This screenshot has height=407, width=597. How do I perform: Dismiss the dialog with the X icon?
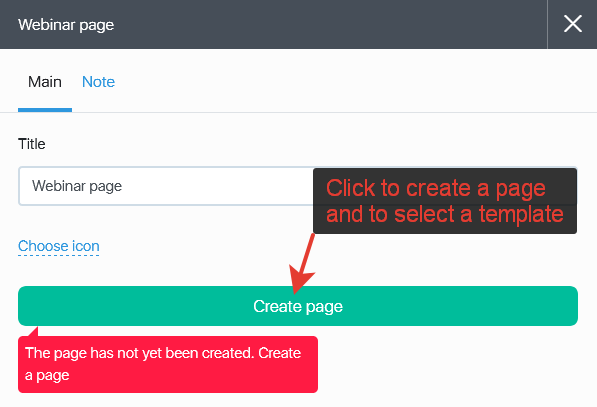572,24
